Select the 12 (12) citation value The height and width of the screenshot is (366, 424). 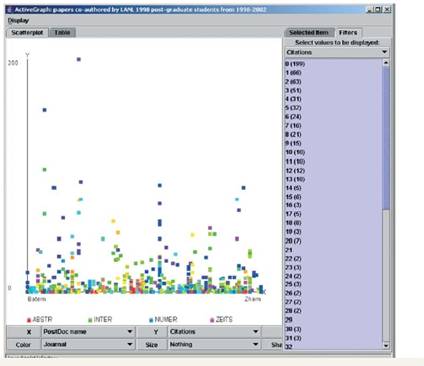pos(295,171)
